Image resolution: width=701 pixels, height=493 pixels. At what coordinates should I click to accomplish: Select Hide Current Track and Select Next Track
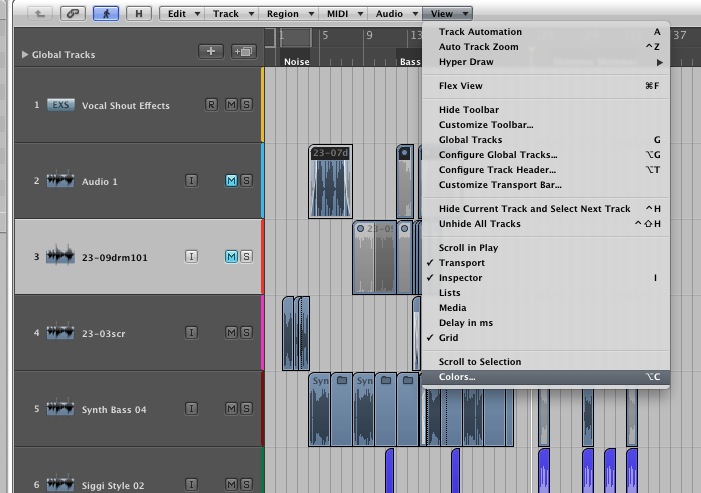(x=546, y=209)
